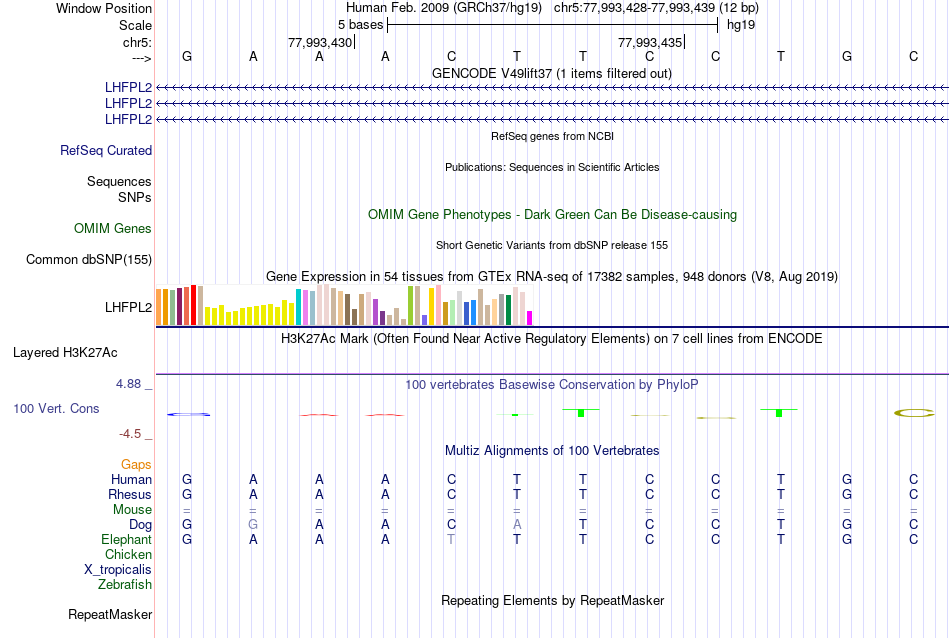Click the orange Gaps row label
The width and height of the screenshot is (950, 638).
click(x=136, y=464)
